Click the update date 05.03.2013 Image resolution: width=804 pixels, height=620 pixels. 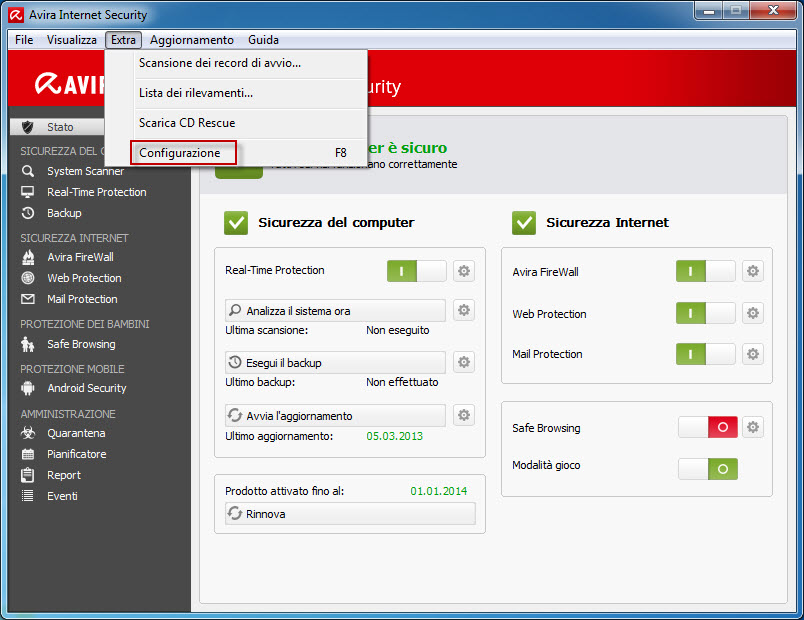pyautogui.click(x=395, y=436)
